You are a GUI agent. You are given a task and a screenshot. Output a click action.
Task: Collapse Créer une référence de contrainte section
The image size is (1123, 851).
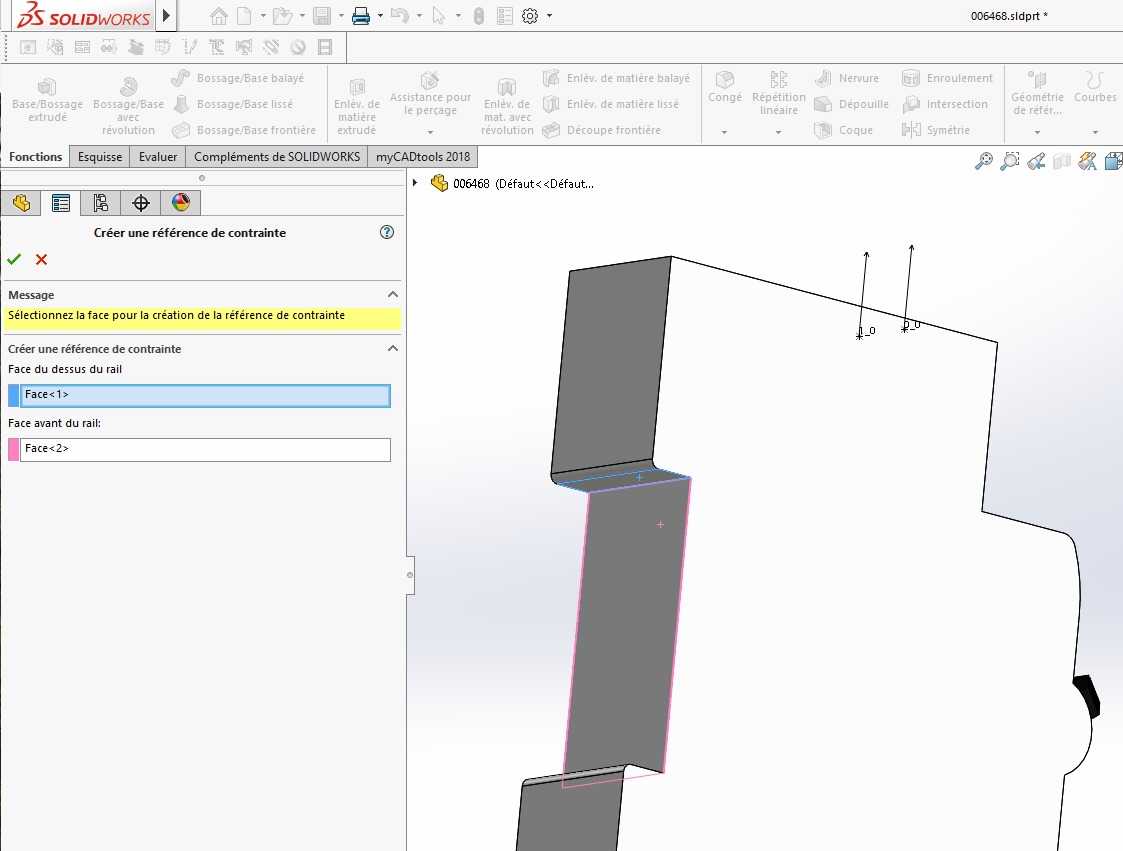[x=392, y=348]
